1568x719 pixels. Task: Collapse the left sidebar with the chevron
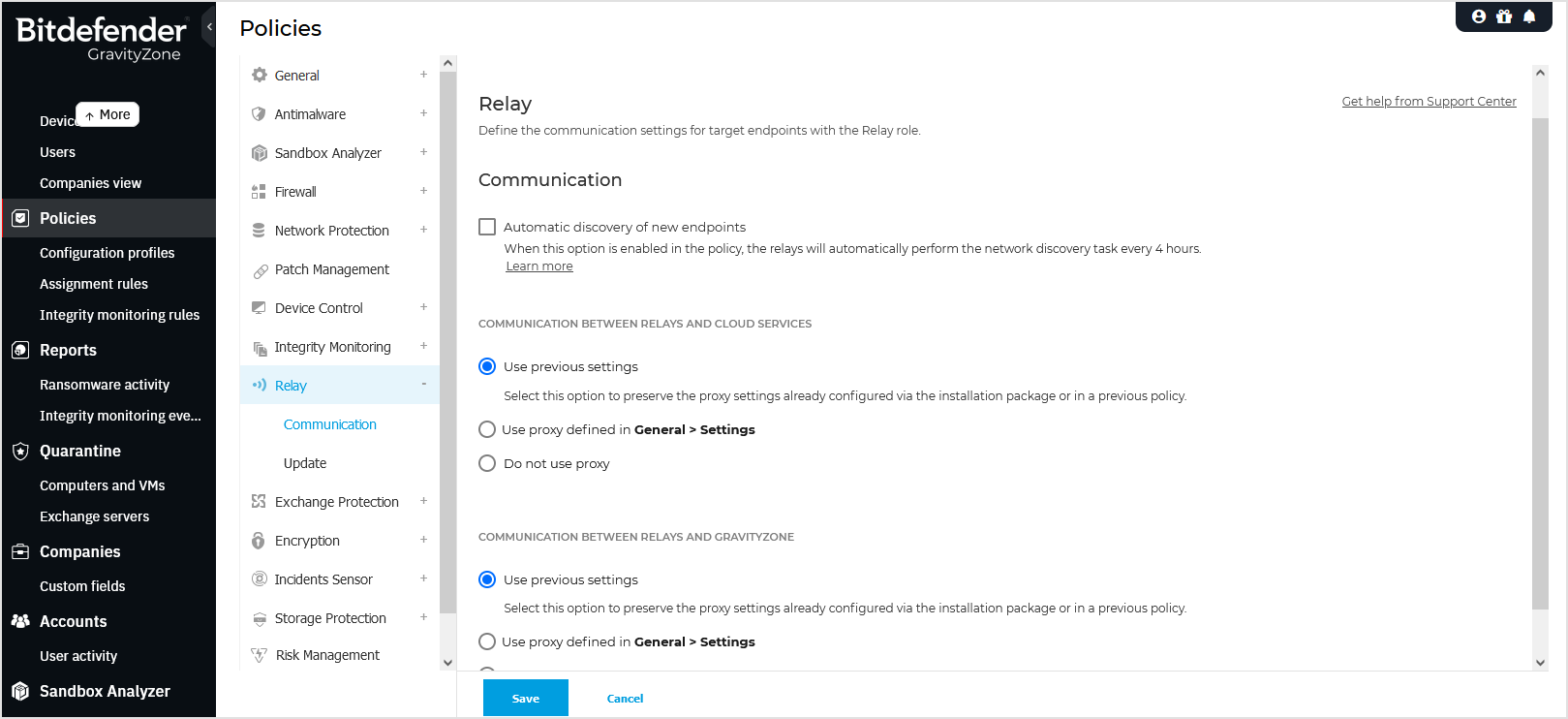[x=209, y=27]
